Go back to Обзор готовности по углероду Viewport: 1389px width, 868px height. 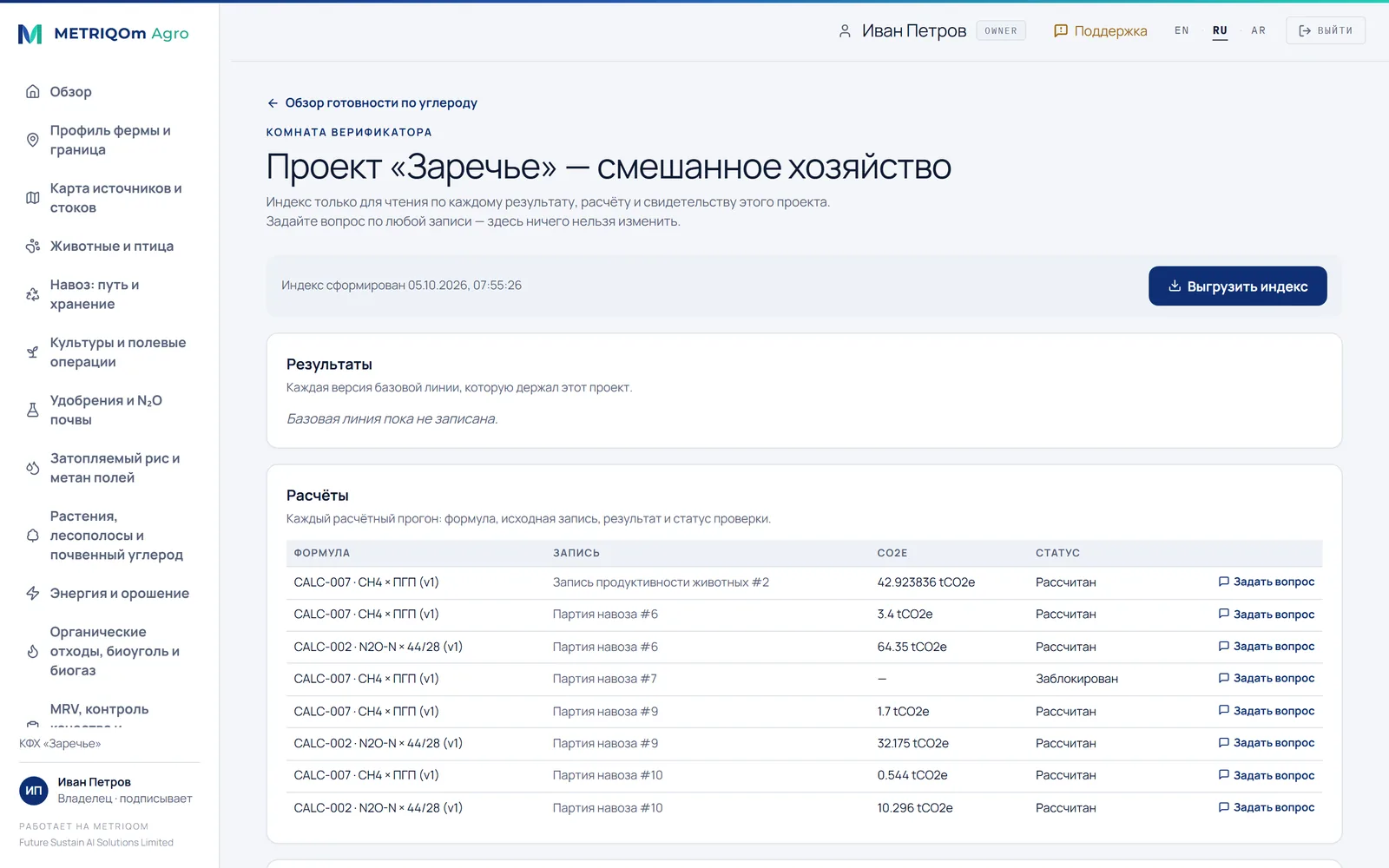[372, 103]
